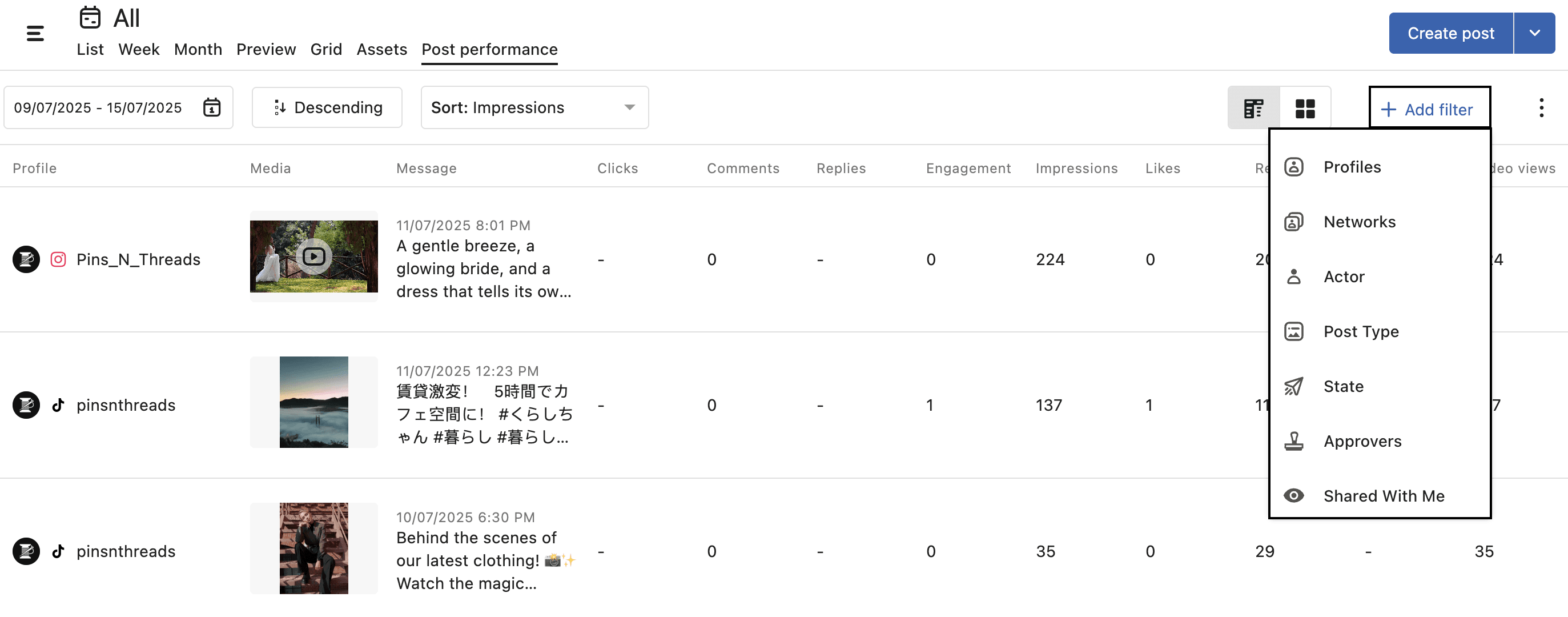Toggle the Descending sort order button
This screenshot has width=1568, height=617.
tap(327, 107)
